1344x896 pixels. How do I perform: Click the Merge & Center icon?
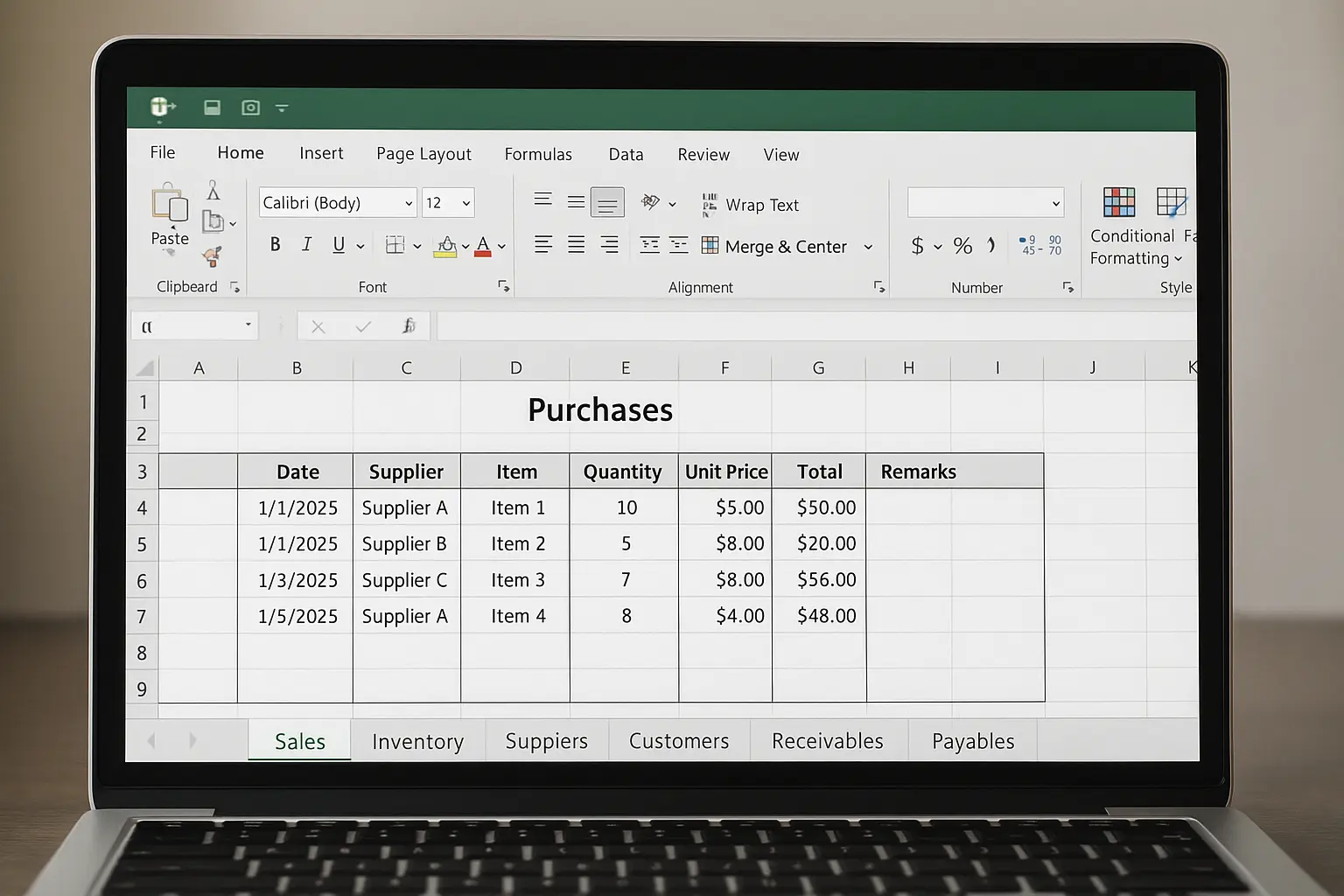(710, 246)
